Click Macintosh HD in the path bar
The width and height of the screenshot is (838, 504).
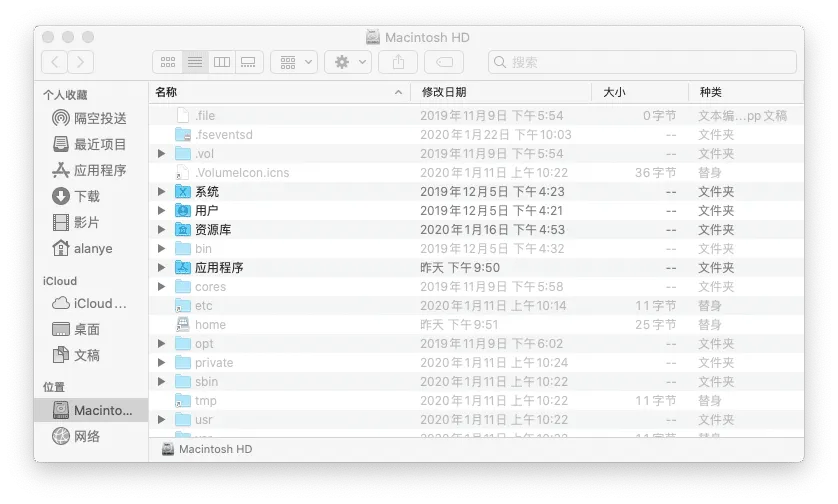pyautogui.click(x=207, y=449)
